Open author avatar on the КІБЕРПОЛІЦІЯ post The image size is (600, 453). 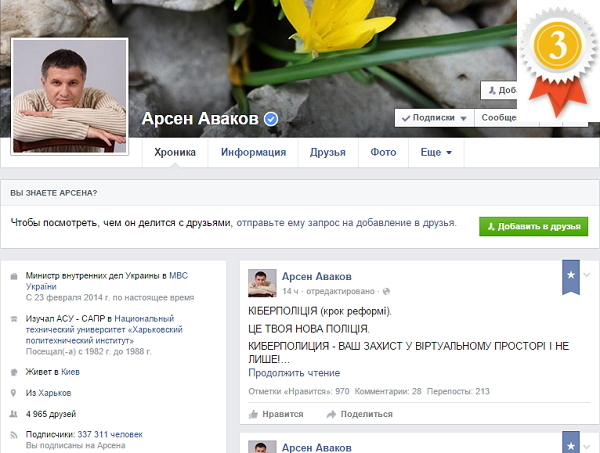pos(262,283)
